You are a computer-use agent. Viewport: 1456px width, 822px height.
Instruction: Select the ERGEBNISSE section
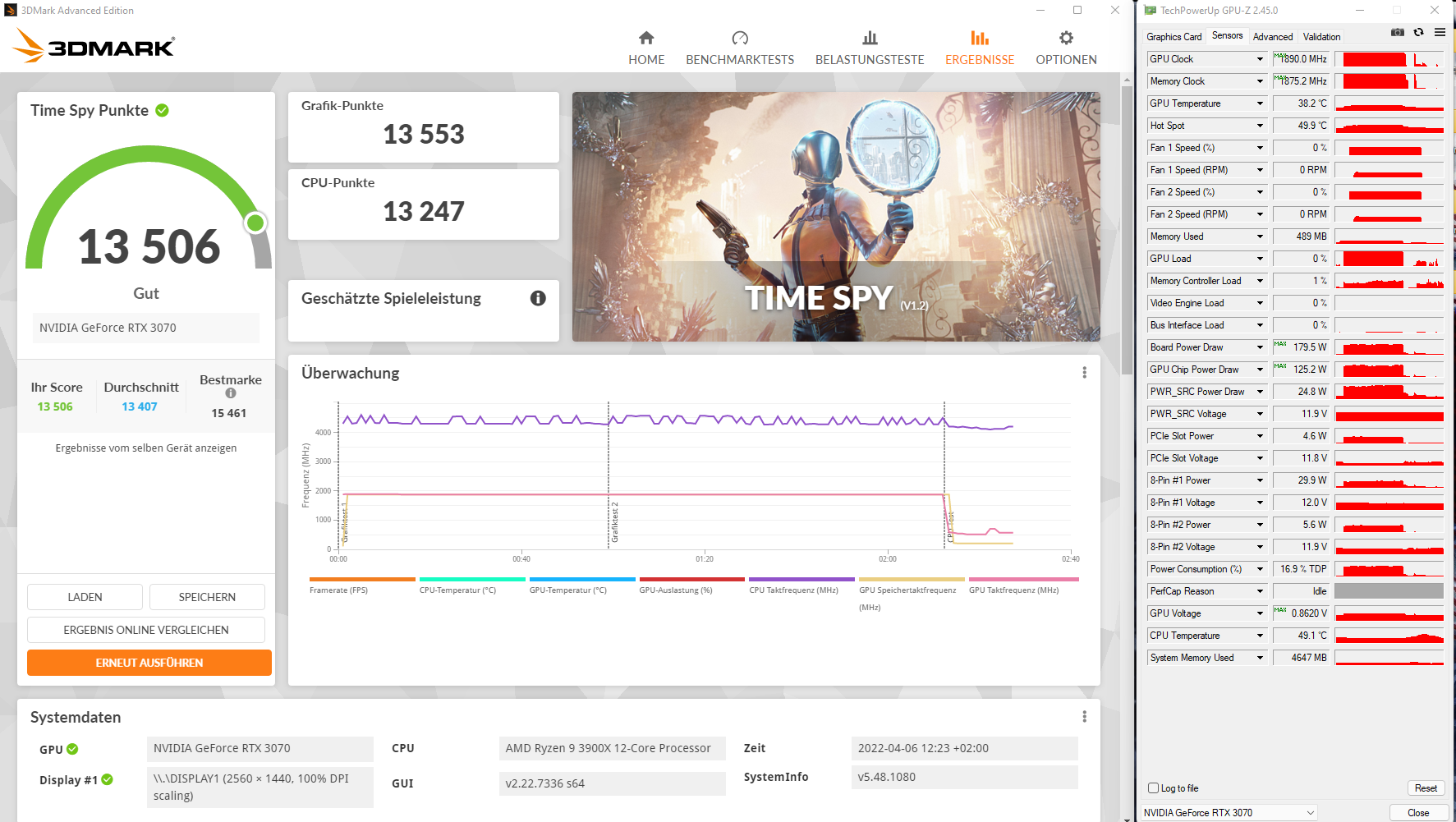pos(980,48)
